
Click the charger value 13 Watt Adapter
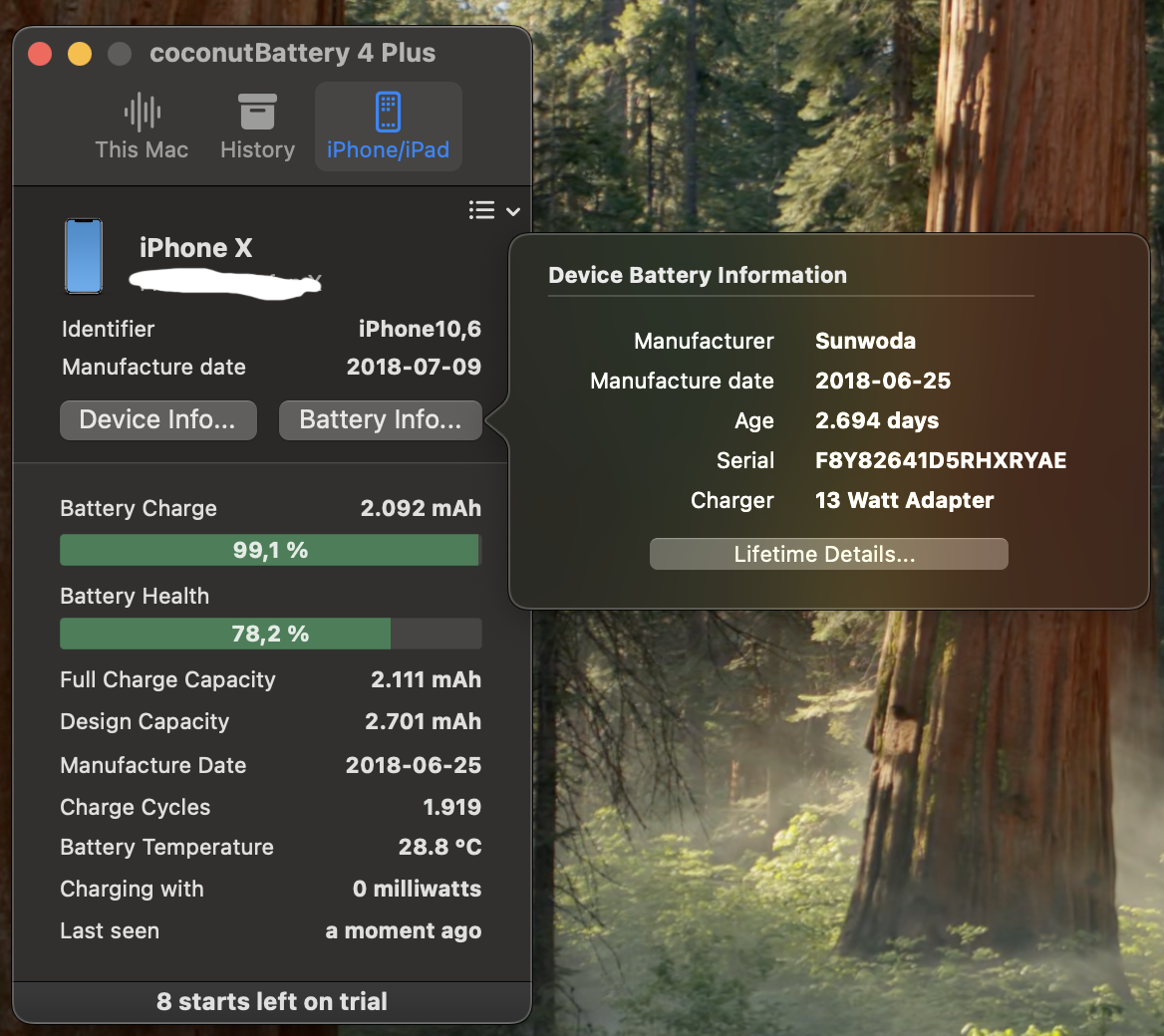click(904, 500)
